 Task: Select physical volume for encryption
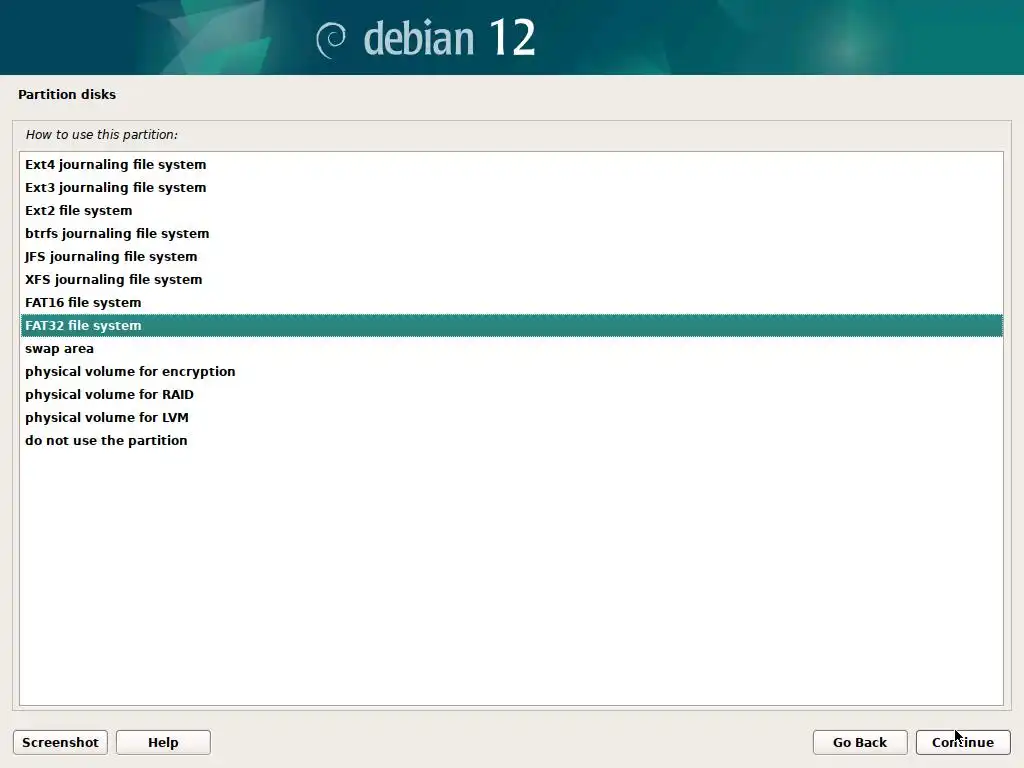coord(511,372)
